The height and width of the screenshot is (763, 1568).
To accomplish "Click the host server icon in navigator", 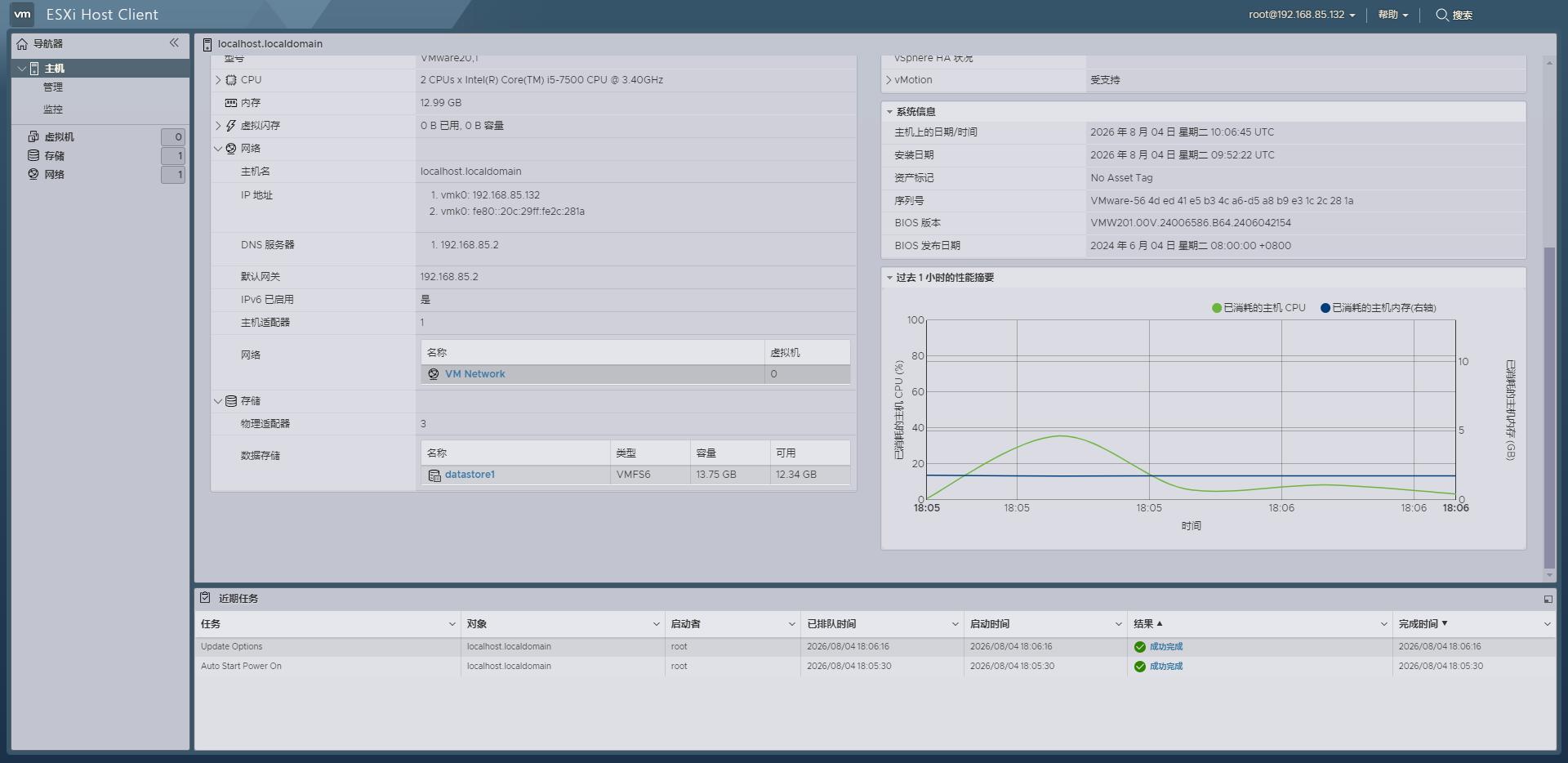I will (x=34, y=69).
